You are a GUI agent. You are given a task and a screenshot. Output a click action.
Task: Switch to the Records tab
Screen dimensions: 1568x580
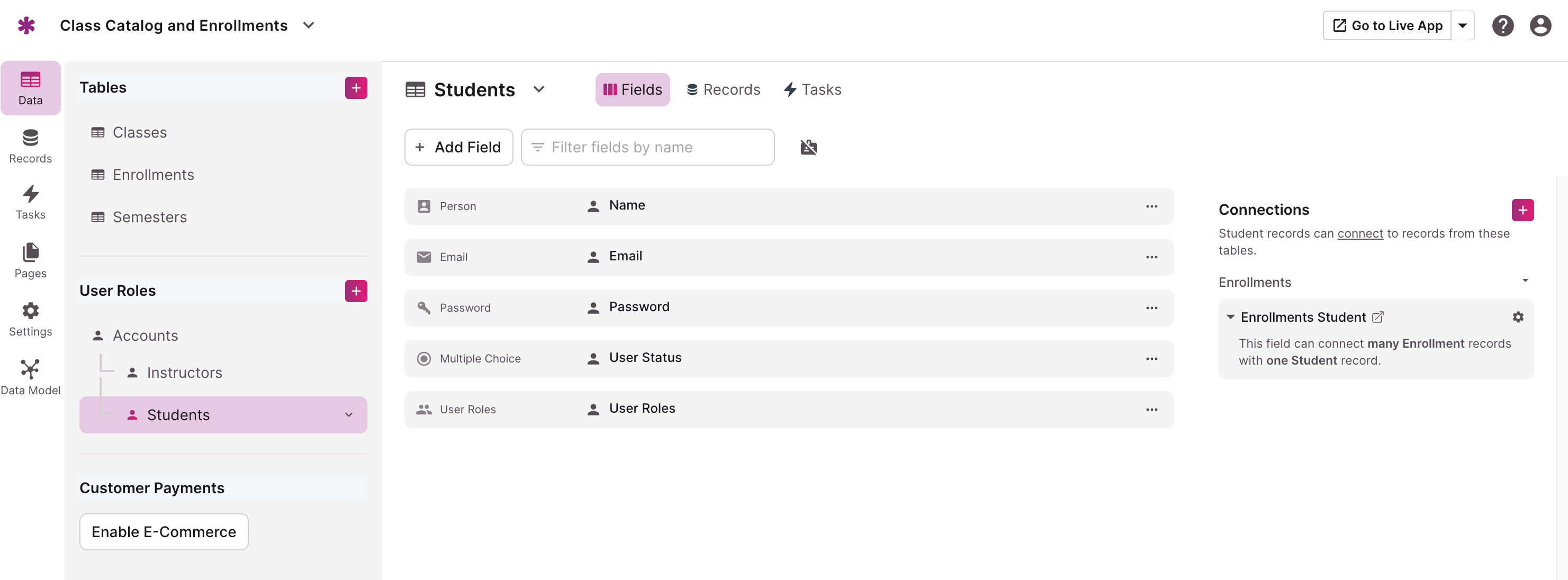click(x=723, y=90)
